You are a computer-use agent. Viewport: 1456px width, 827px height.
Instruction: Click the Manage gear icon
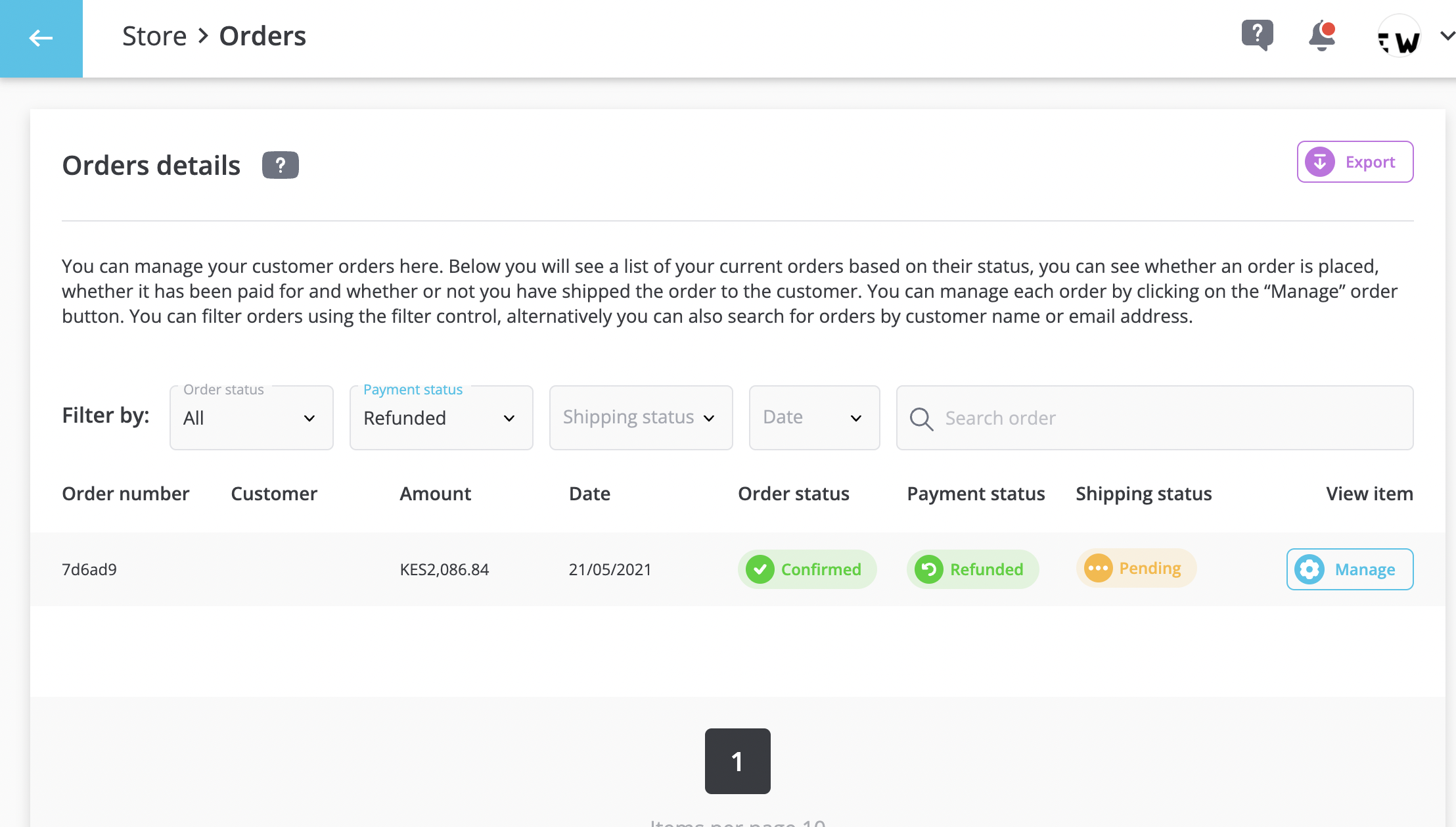1309,569
